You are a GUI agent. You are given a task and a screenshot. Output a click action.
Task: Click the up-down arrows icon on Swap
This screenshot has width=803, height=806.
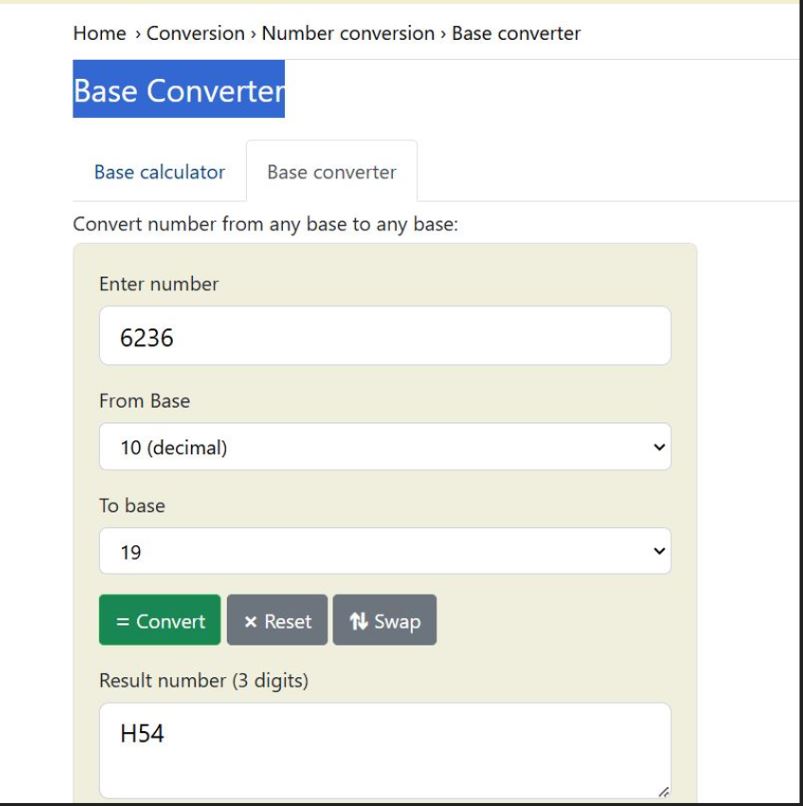pyautogui.click(x=359, y=621)
